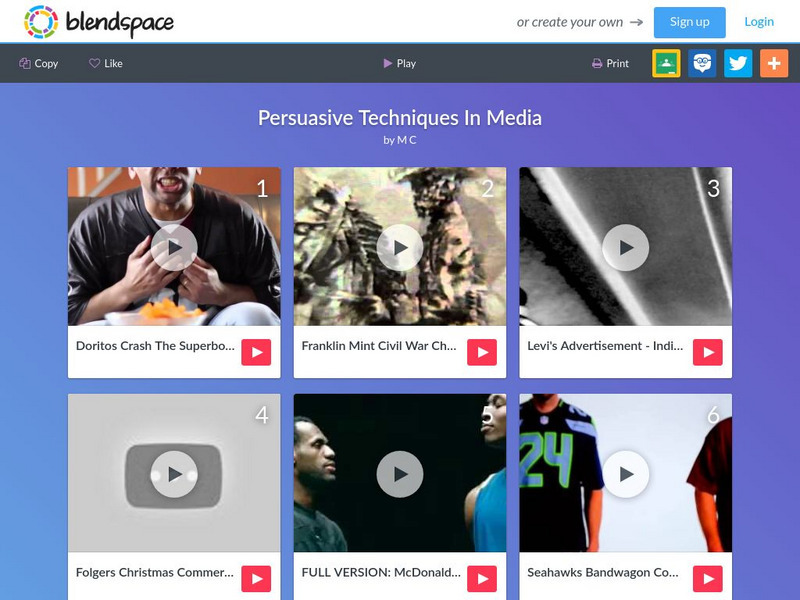Play the Doritos video thumbnail

174,247
